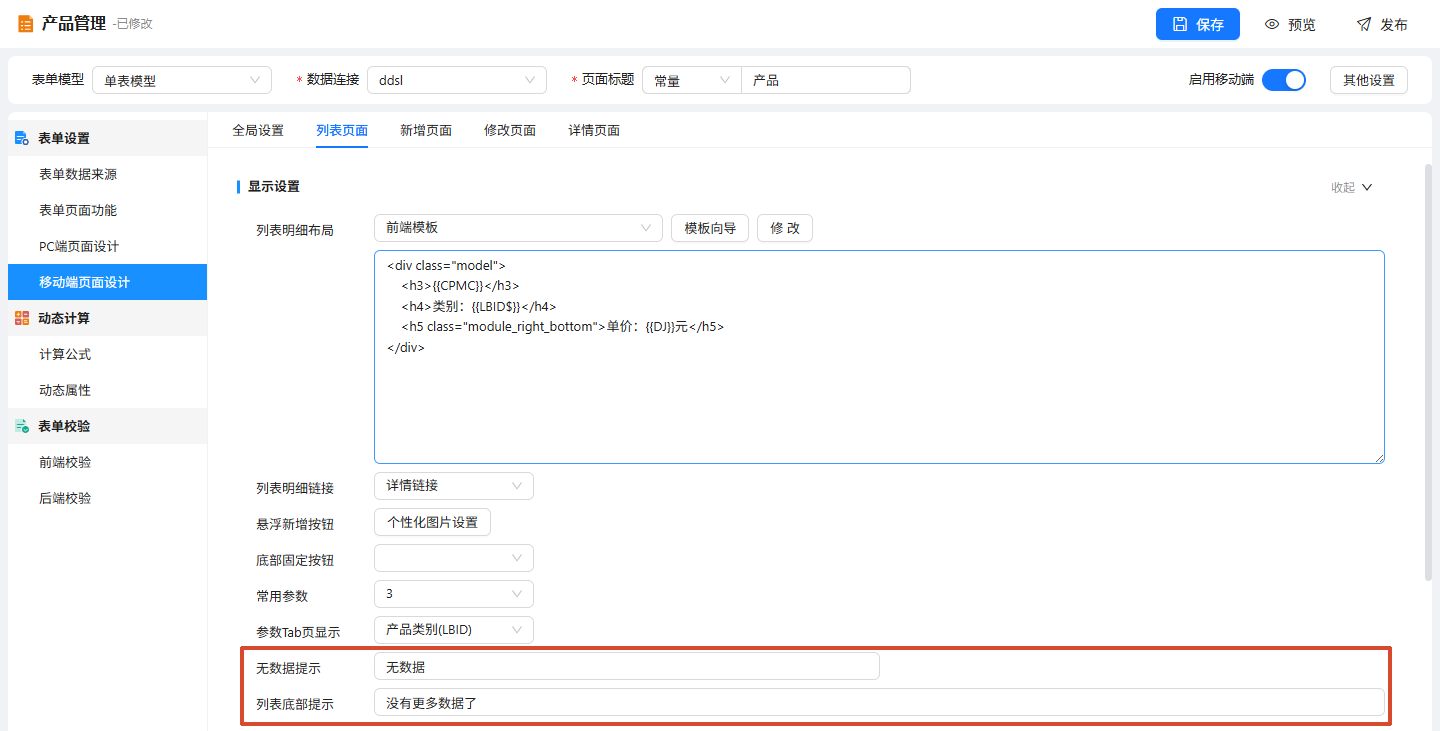Click the 修改 button beside 模板向导
The image size is (1440, 731).
[x=785, y=228]
